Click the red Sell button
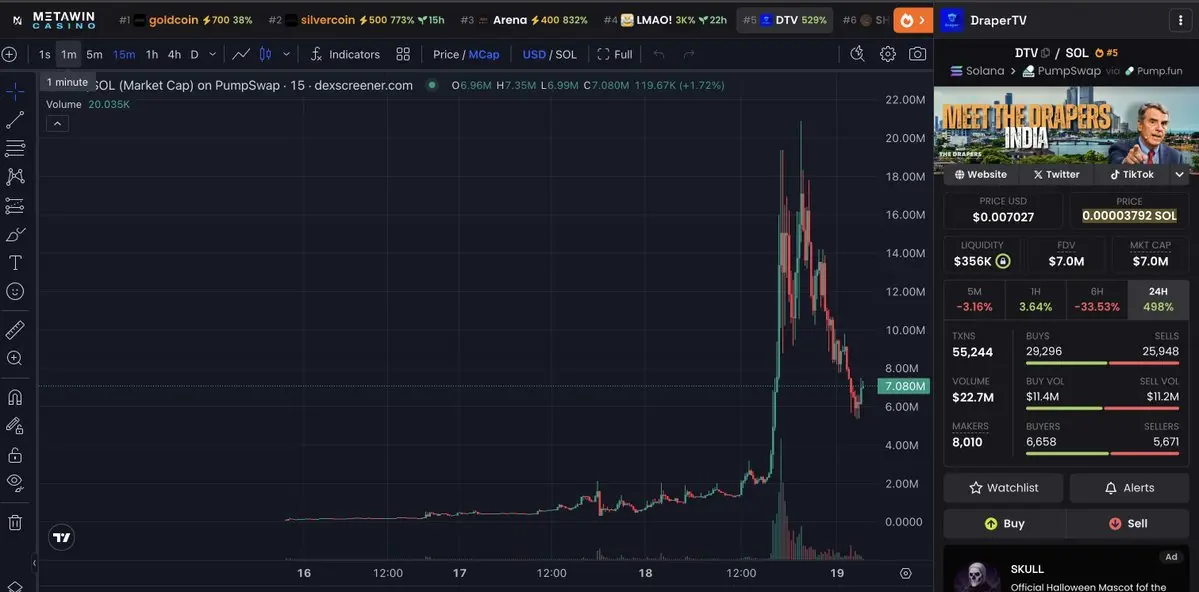This screenshot has width=1199, height=592. click(1128, 523)
